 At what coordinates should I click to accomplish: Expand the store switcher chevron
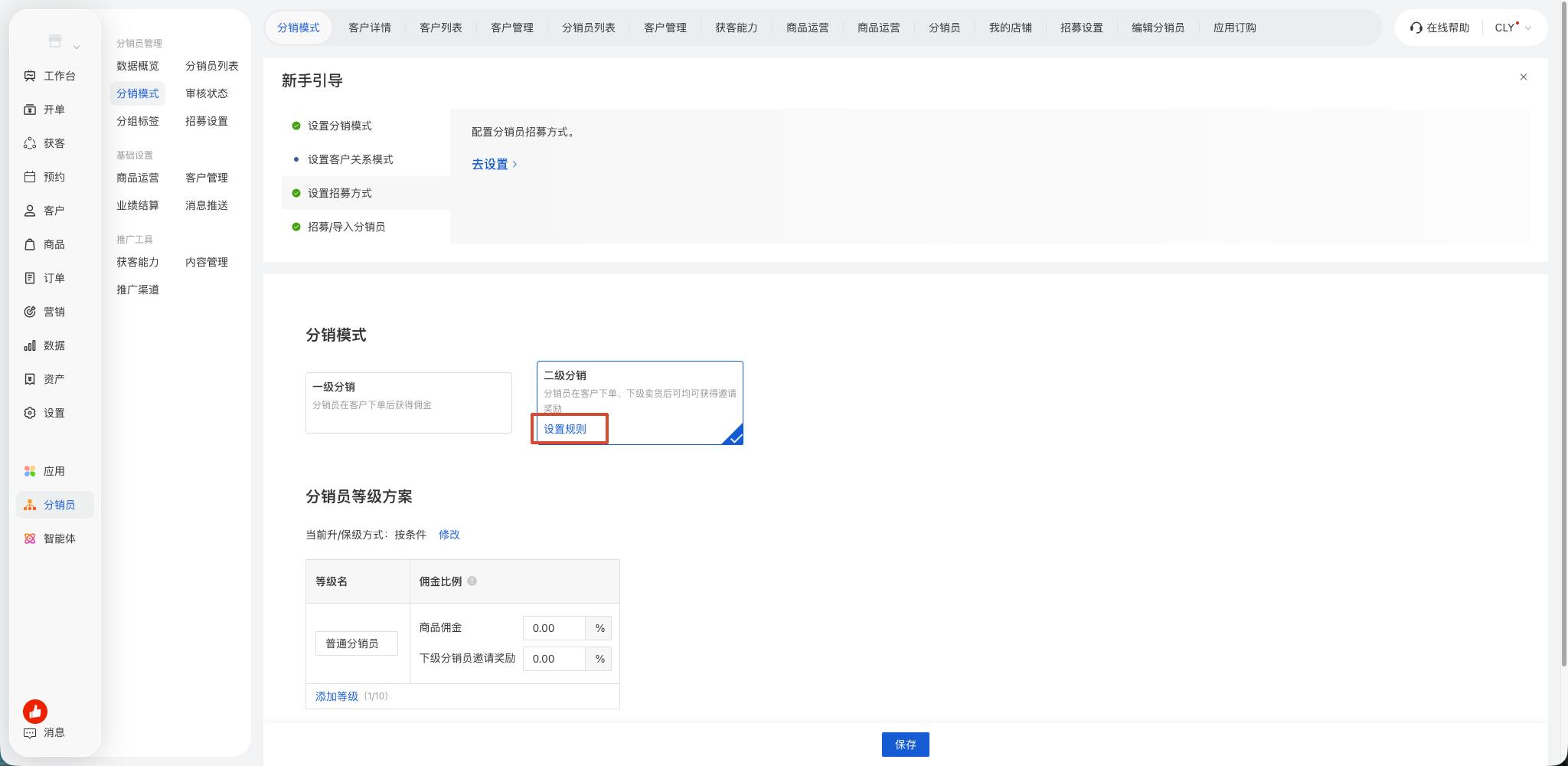point(77,47)
